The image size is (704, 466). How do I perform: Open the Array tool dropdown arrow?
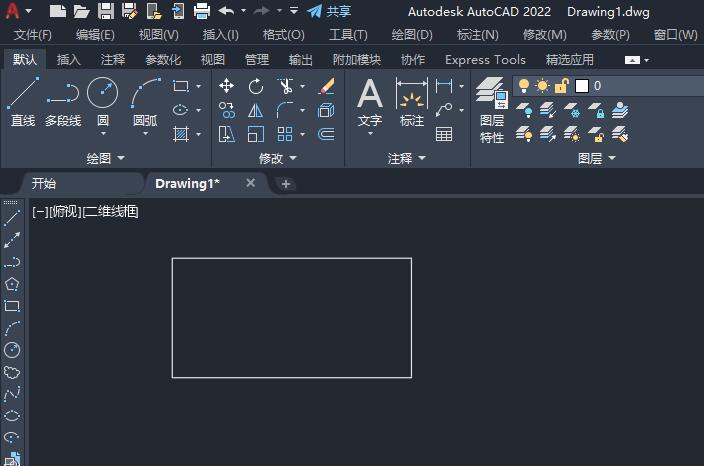[x=303, y=134]
